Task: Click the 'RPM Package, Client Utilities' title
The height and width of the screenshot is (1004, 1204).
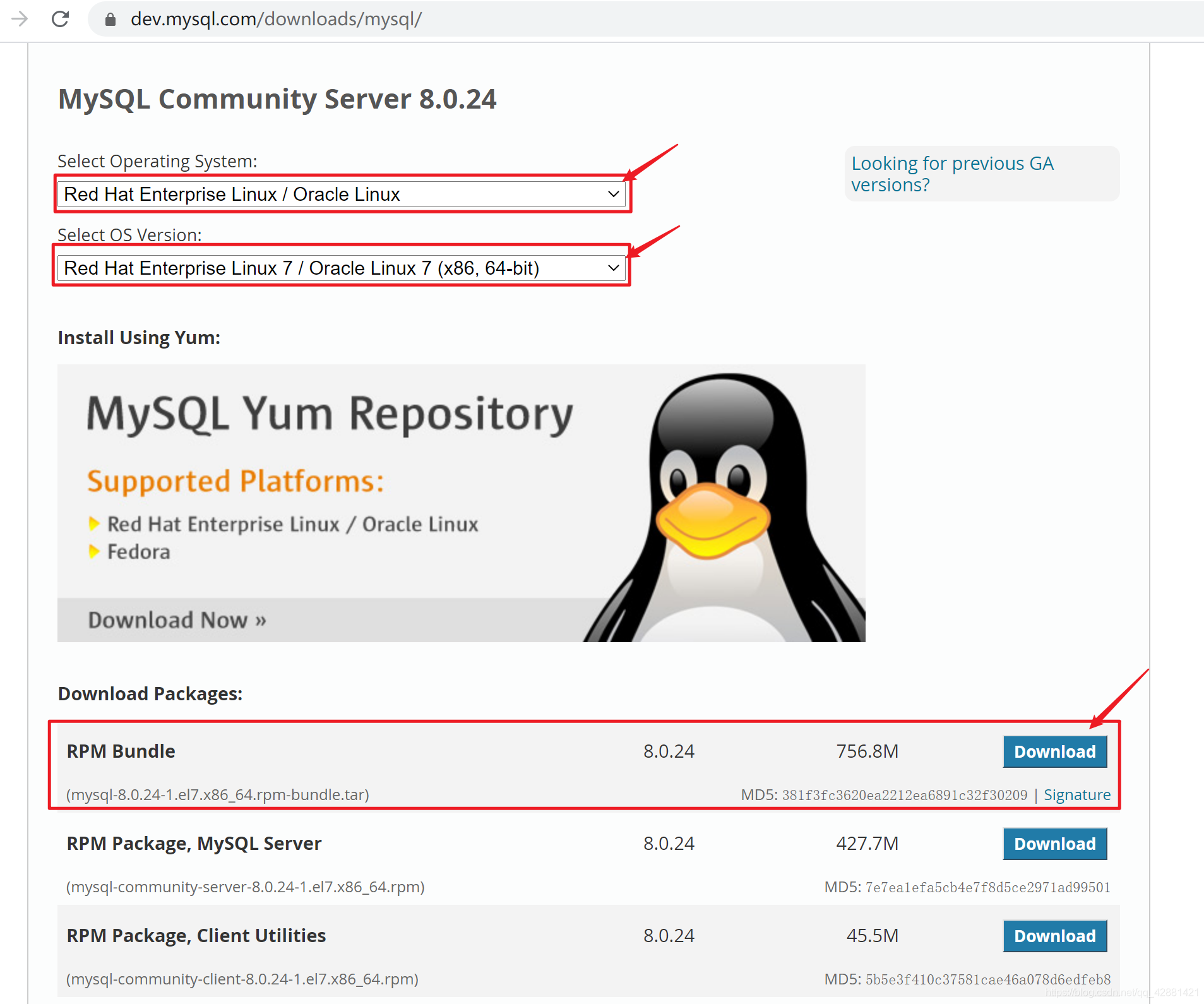Action: pyautogui.click(x=196, y=935)
